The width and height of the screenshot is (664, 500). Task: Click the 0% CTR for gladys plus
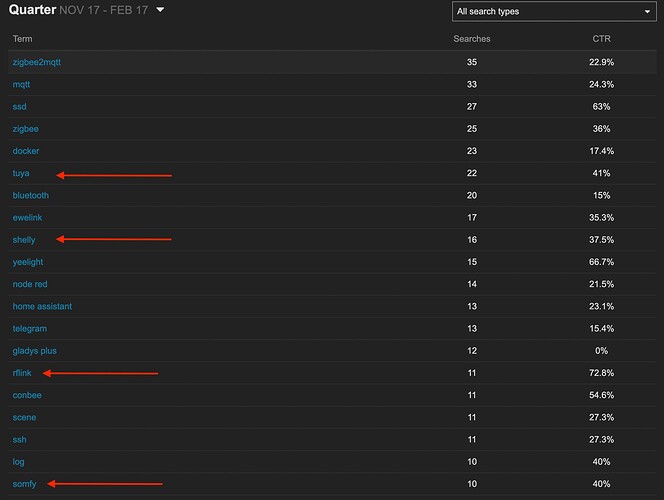click(601, 351)
